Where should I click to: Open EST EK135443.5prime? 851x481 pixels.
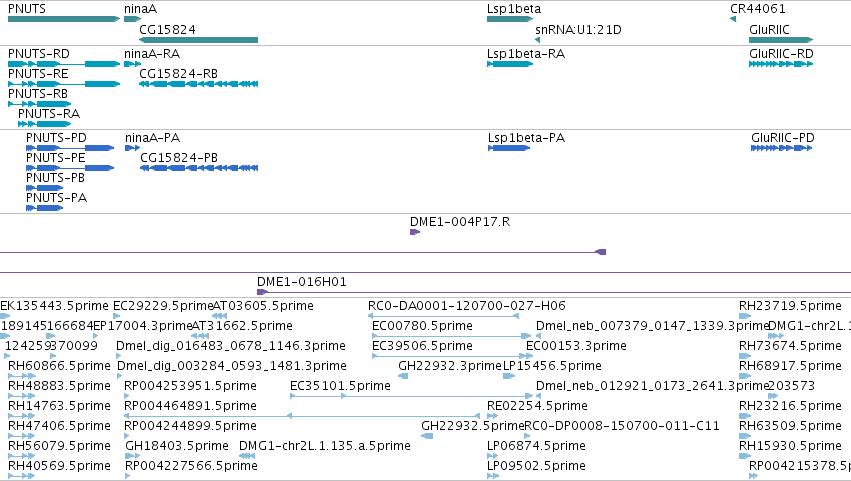pyautogui.click(x=54, y=306)
